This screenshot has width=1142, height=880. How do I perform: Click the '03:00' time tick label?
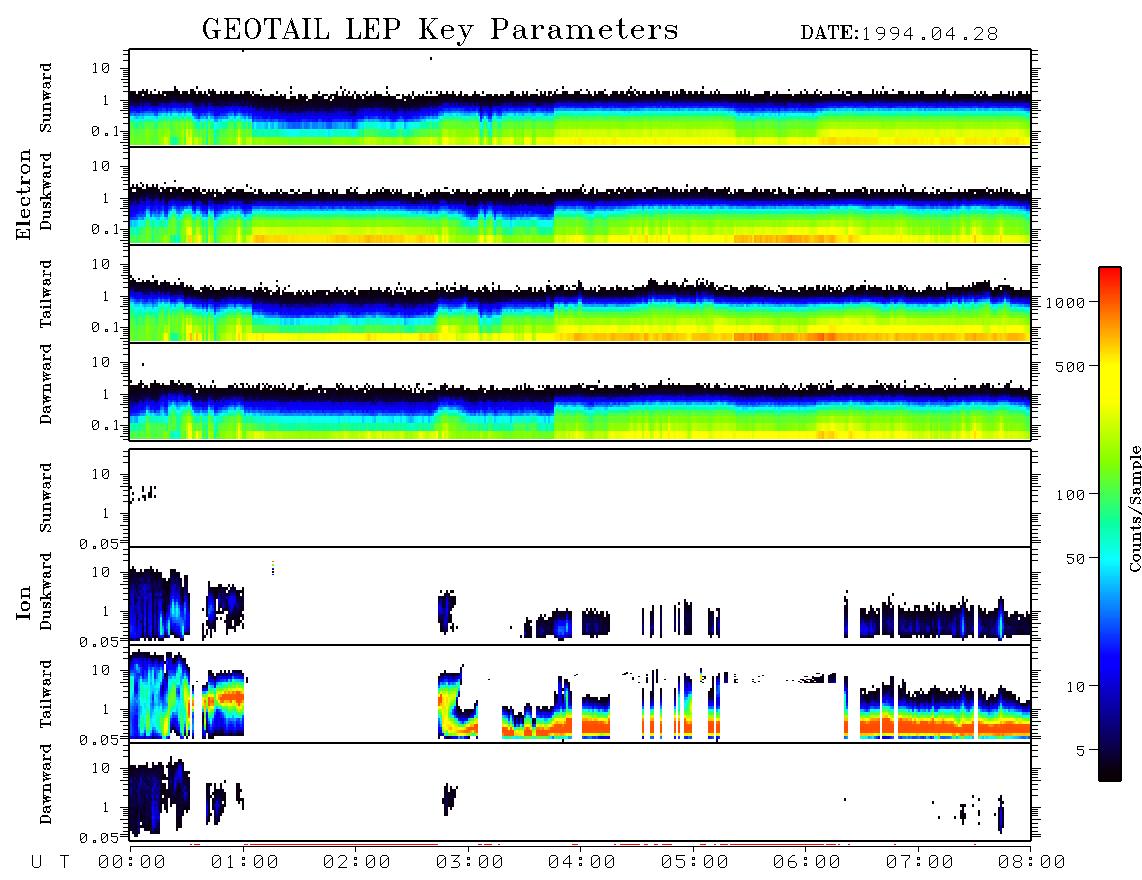470,863
